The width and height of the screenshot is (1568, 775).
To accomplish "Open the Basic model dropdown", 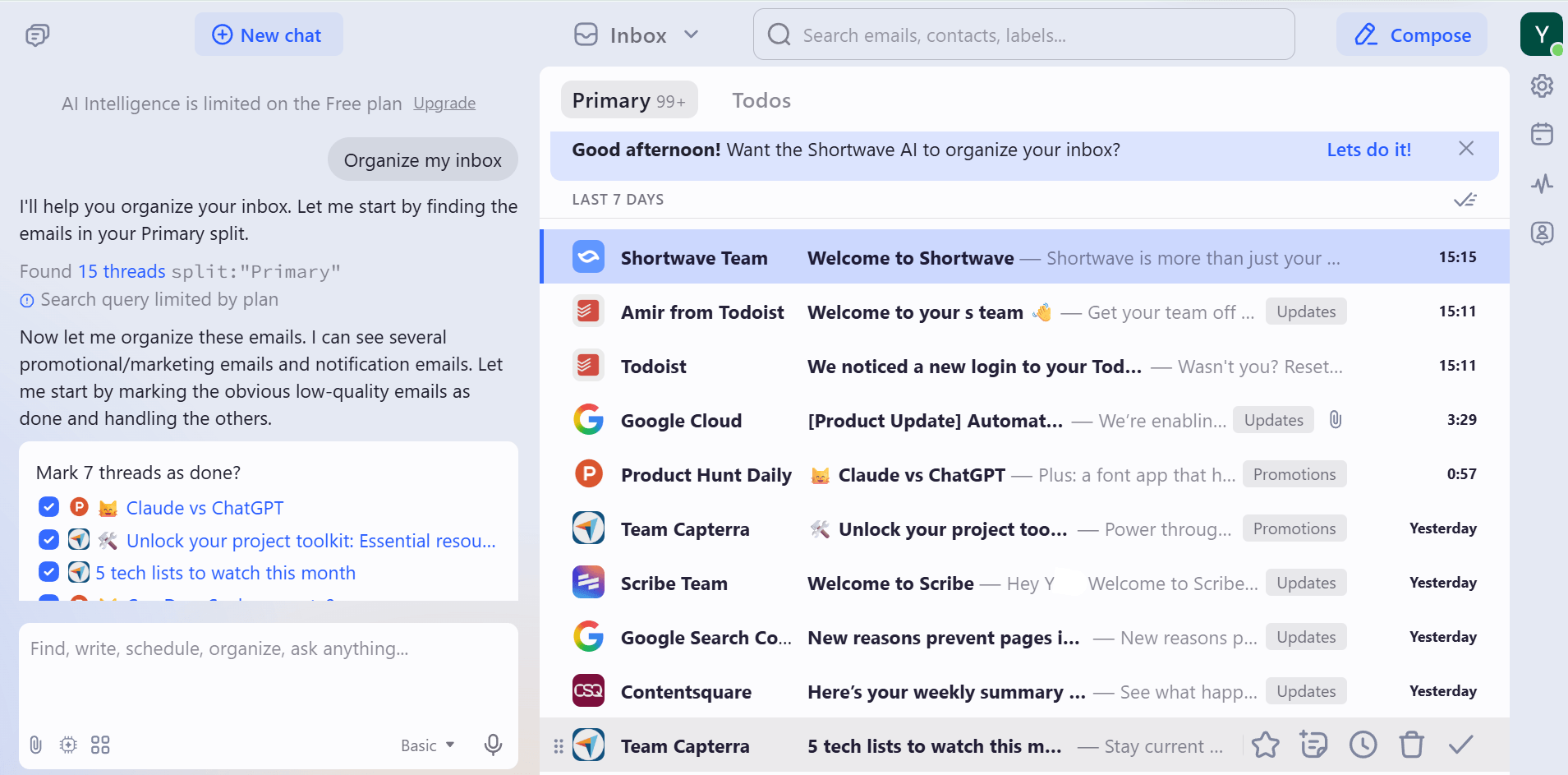I will click(427, 745).
